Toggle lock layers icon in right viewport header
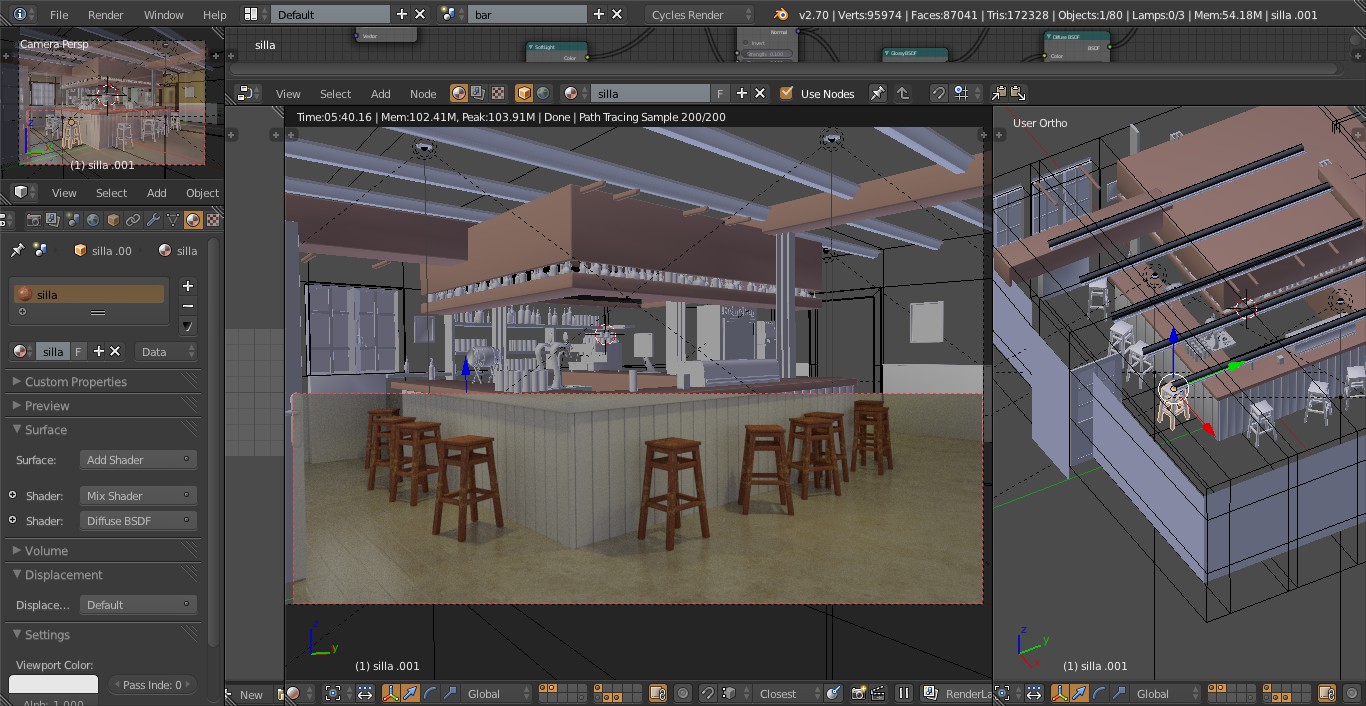This screenshot has width=1366, height=706. (x=1327, y=693)
